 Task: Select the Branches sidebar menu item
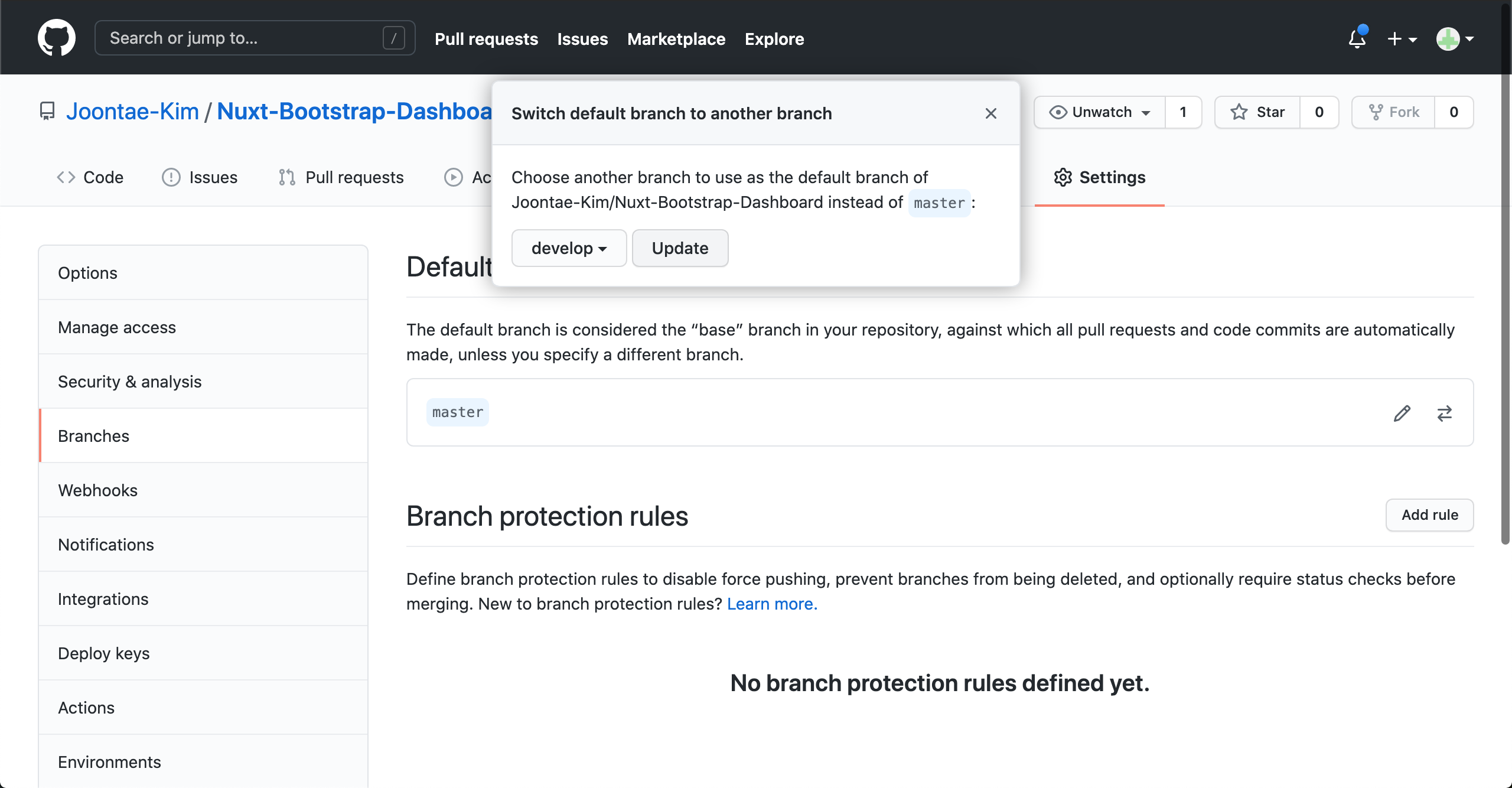tap(93, 435)
